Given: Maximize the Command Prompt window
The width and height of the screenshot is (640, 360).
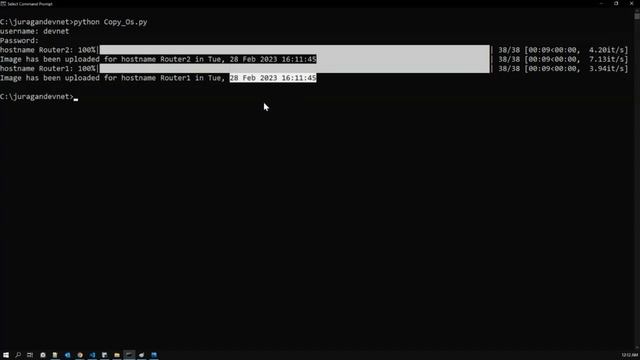Looking at the screenshot, I should [x=616, y=4].
